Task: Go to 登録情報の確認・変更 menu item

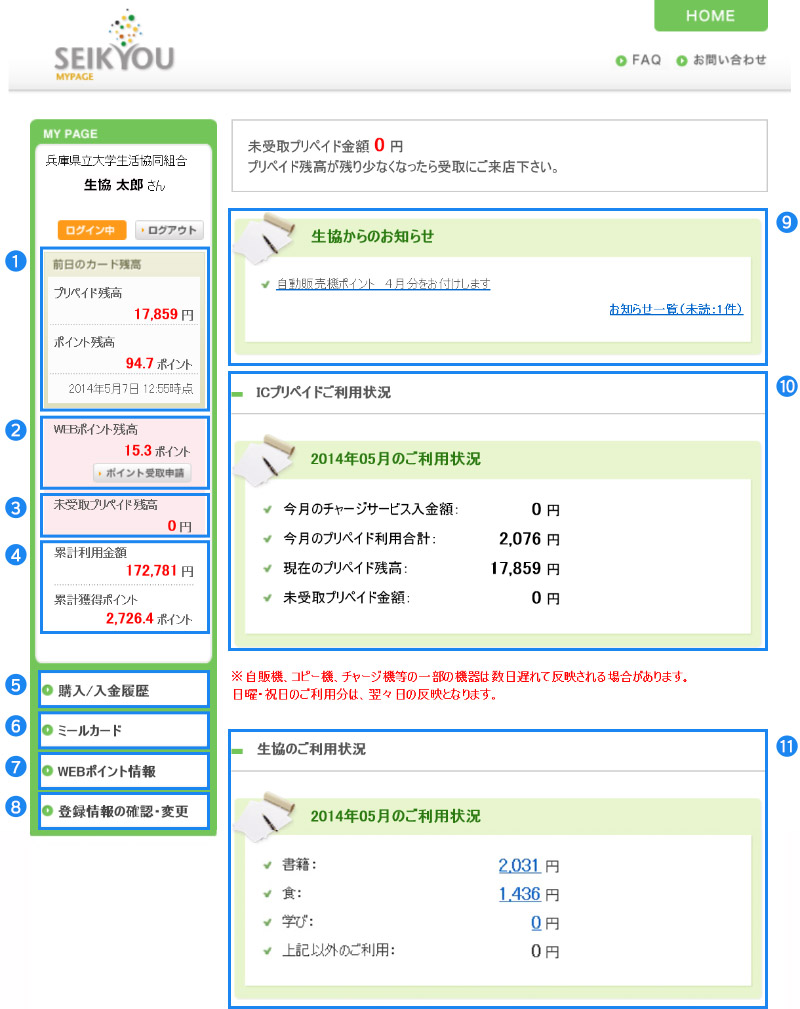Action: click(123, 811)
